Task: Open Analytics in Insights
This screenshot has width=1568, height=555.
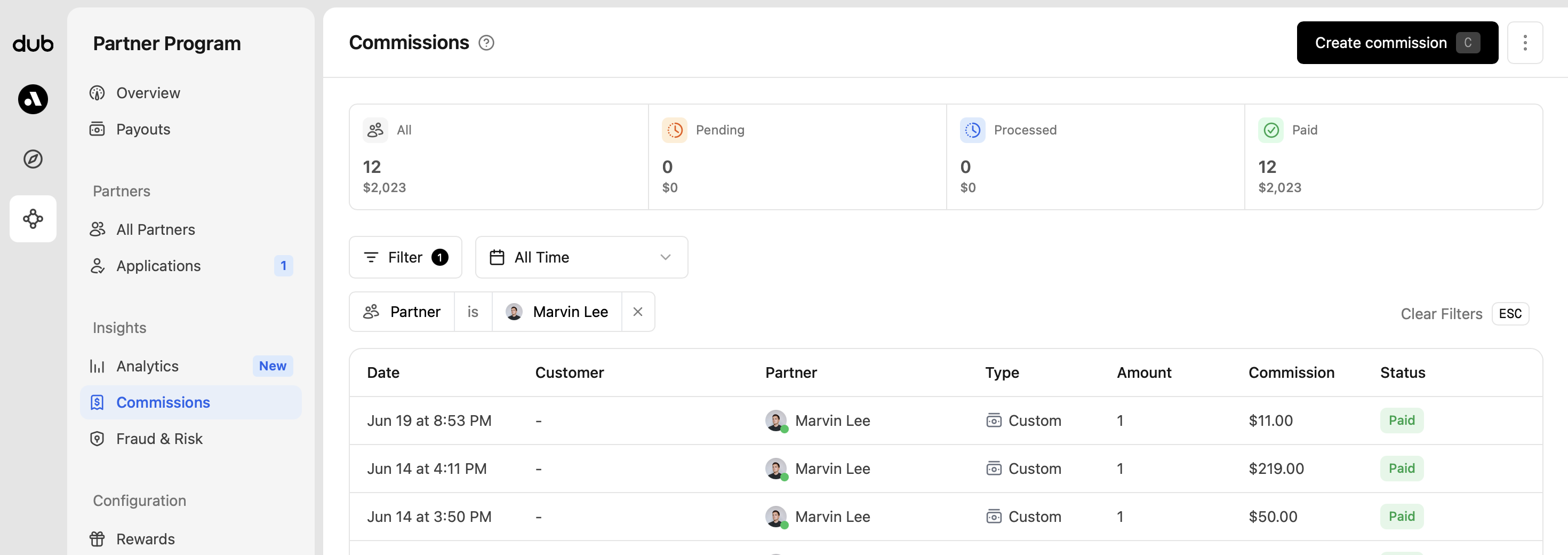Action: [190, 366]
